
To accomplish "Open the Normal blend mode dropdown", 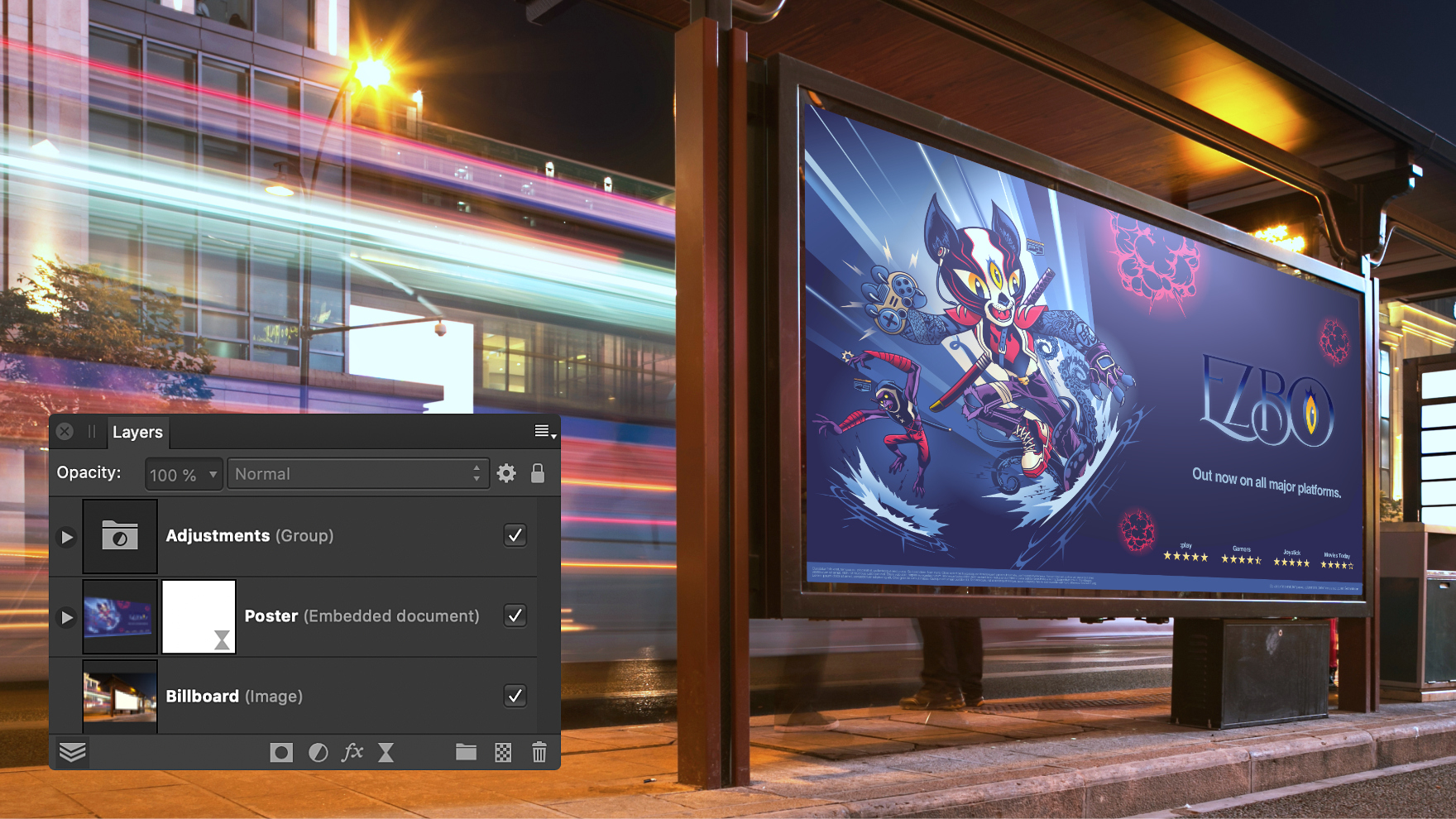I will tap(358, 474).
